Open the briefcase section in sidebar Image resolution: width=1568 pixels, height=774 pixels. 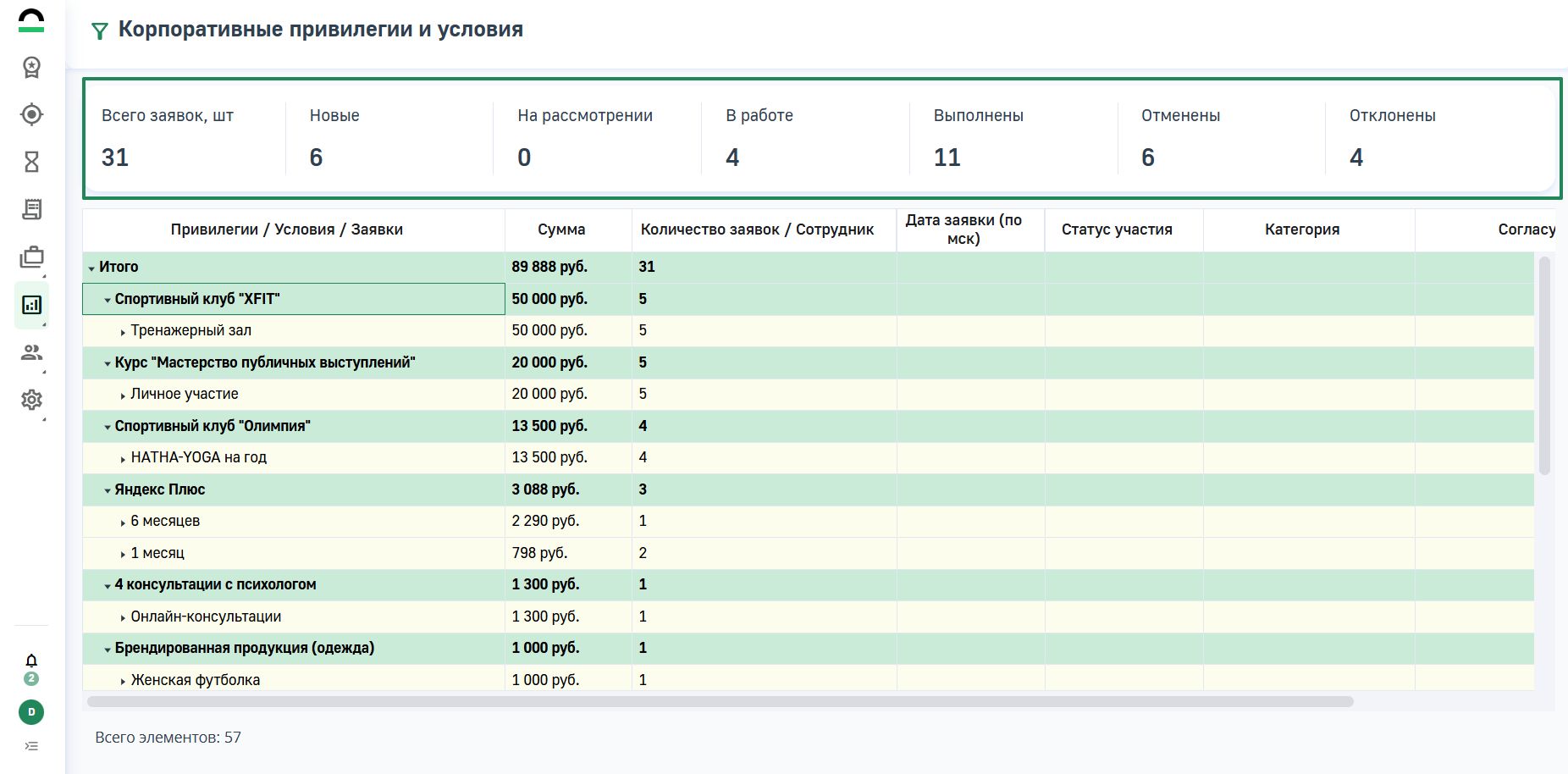coord(31,257)
